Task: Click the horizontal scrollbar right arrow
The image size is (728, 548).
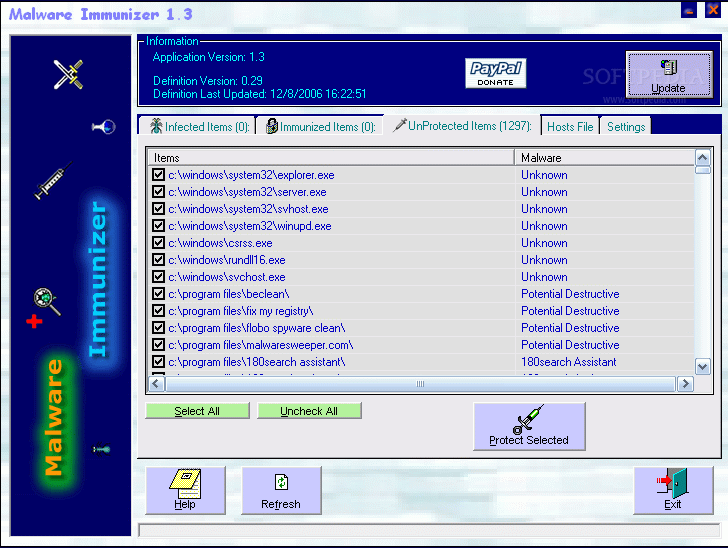Action: point(685,383)
